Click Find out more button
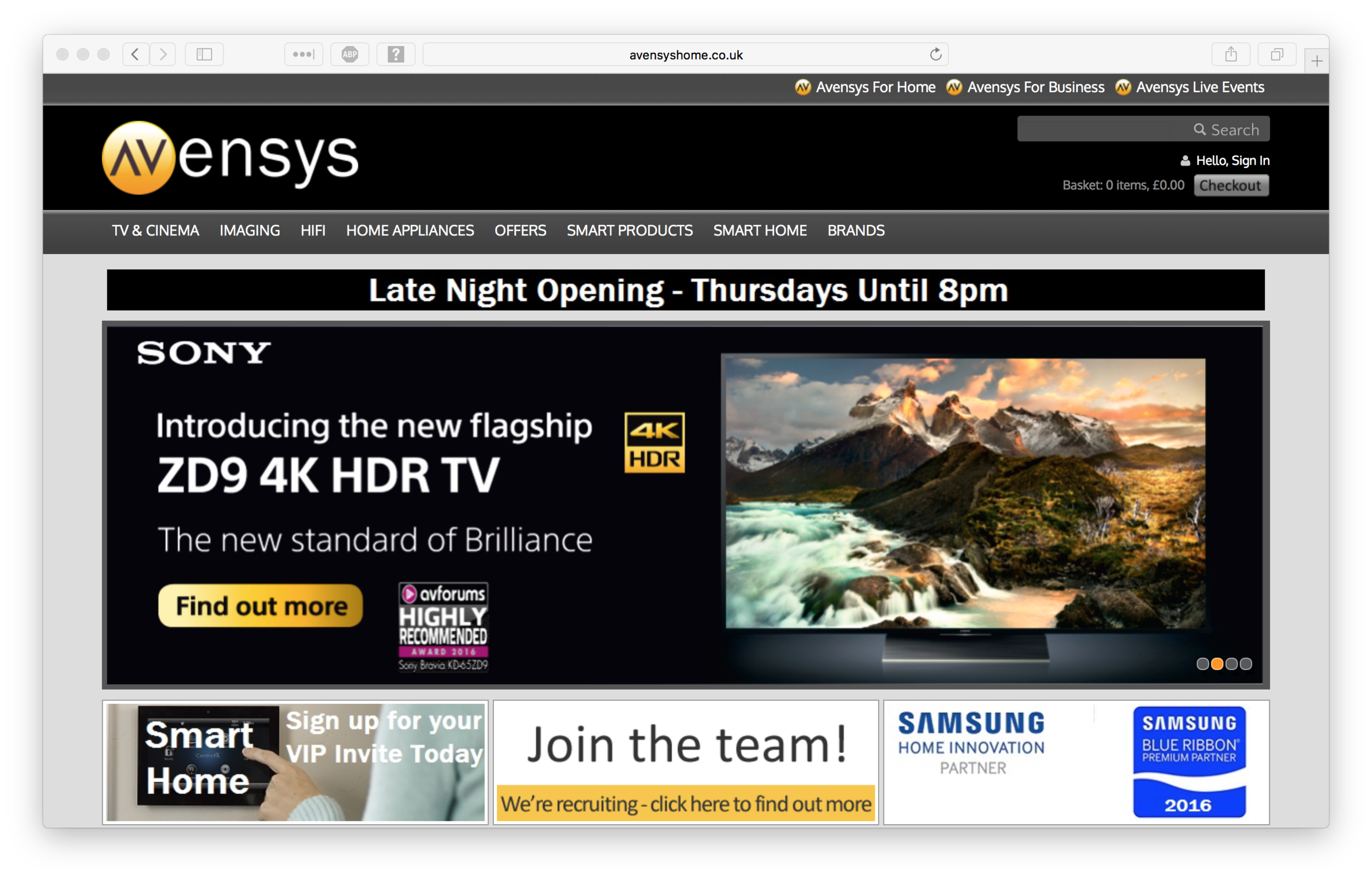This screenshot has width=1372, height=879. click(261, 606)
